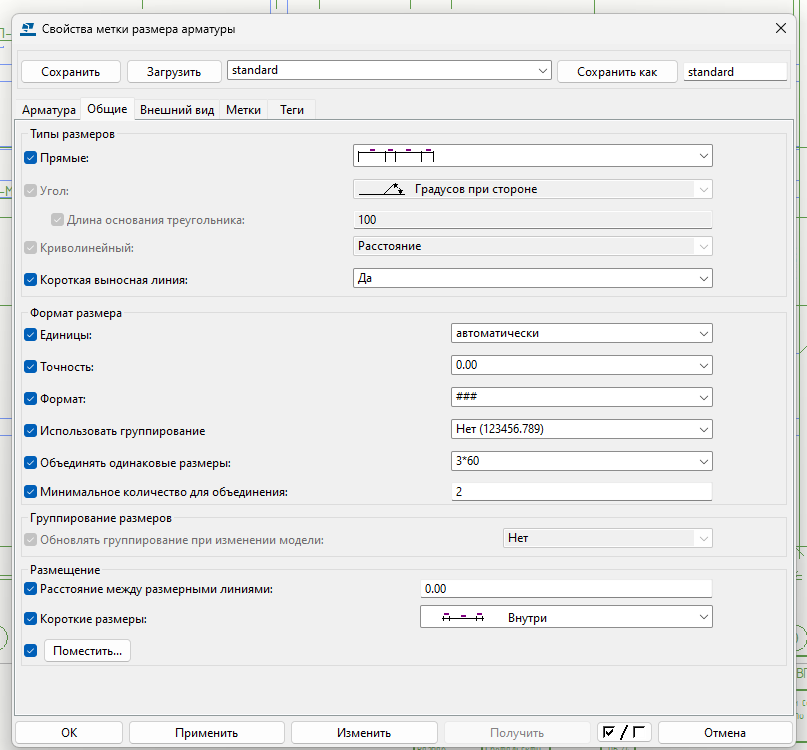This screenshot has width=807, height=750.
Task: Select the Теги tab
Action: click(x=292, y=110)
